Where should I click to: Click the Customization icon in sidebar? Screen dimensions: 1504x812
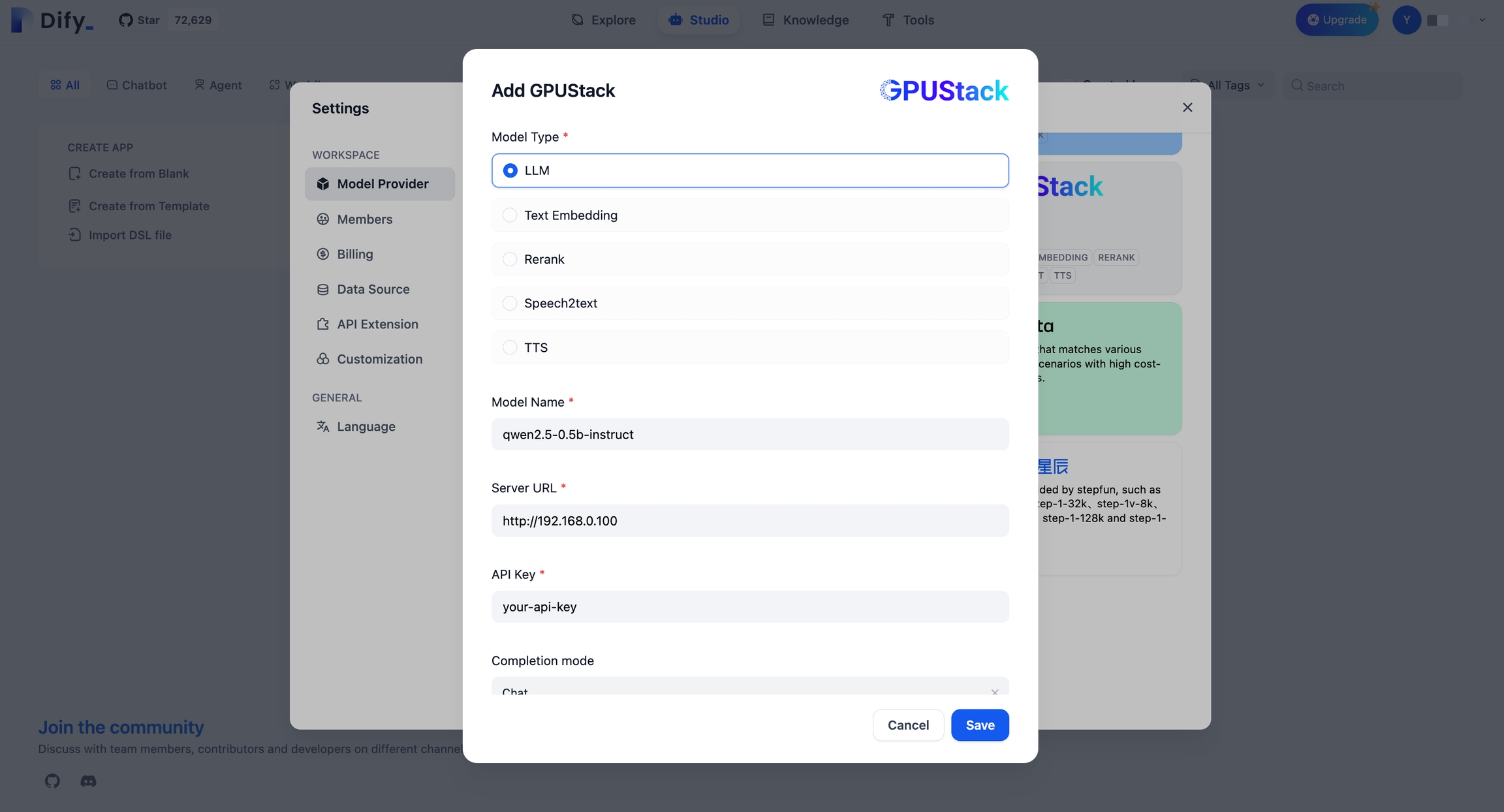tap(322, 359)
